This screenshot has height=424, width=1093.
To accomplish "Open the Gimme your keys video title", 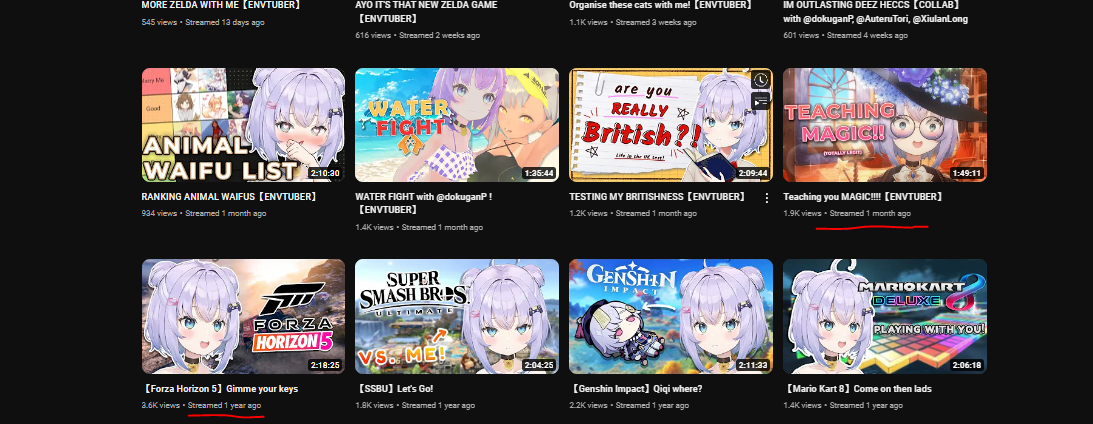I will (x=220, y=389).
